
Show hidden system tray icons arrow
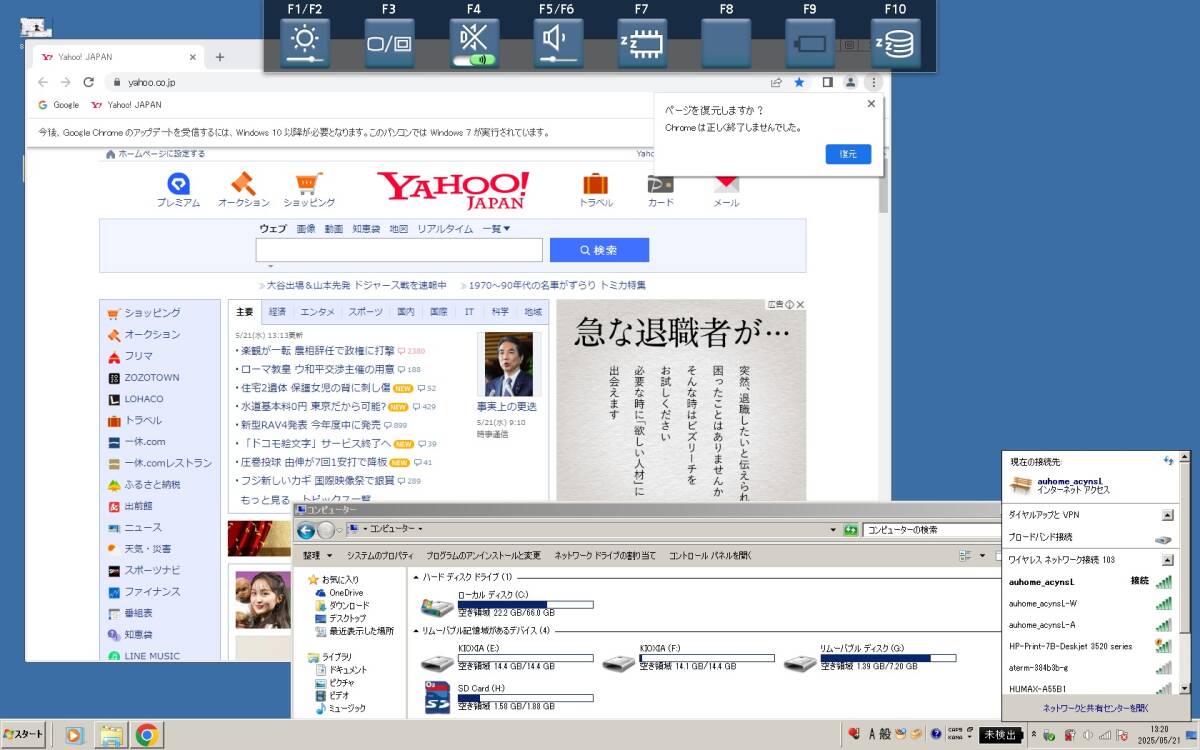click(x=1035, y=735)
